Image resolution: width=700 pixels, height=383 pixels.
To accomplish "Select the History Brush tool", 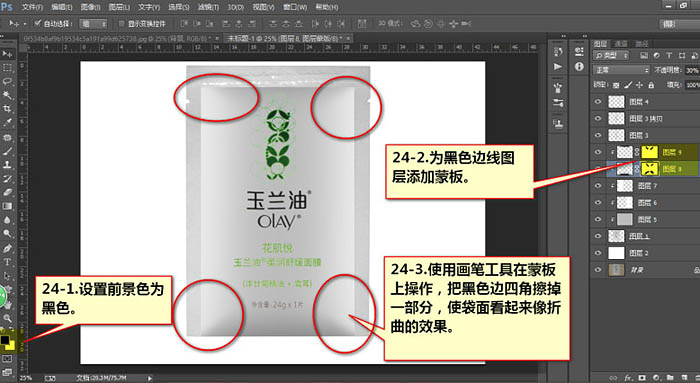I will point(7,179).
